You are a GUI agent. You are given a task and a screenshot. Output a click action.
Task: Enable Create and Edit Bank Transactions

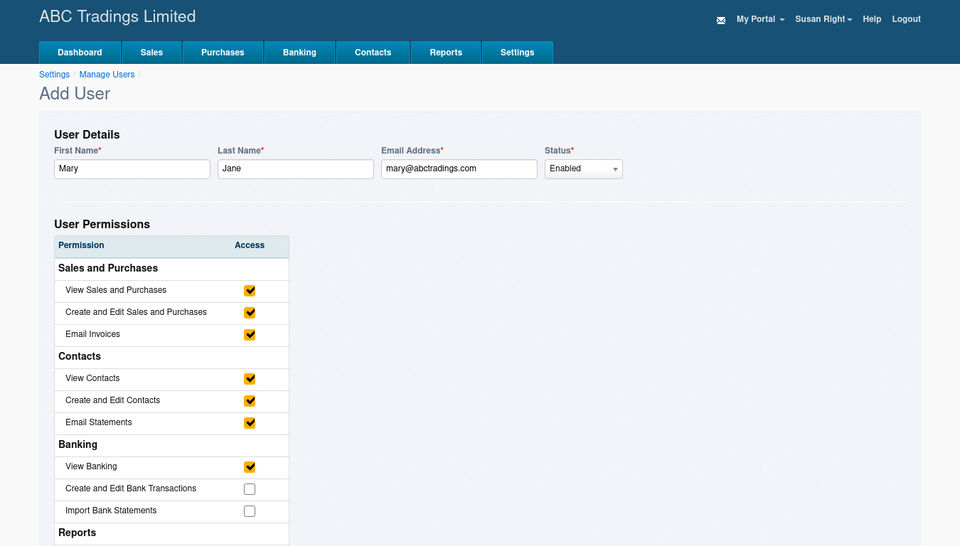coord(249,488)
